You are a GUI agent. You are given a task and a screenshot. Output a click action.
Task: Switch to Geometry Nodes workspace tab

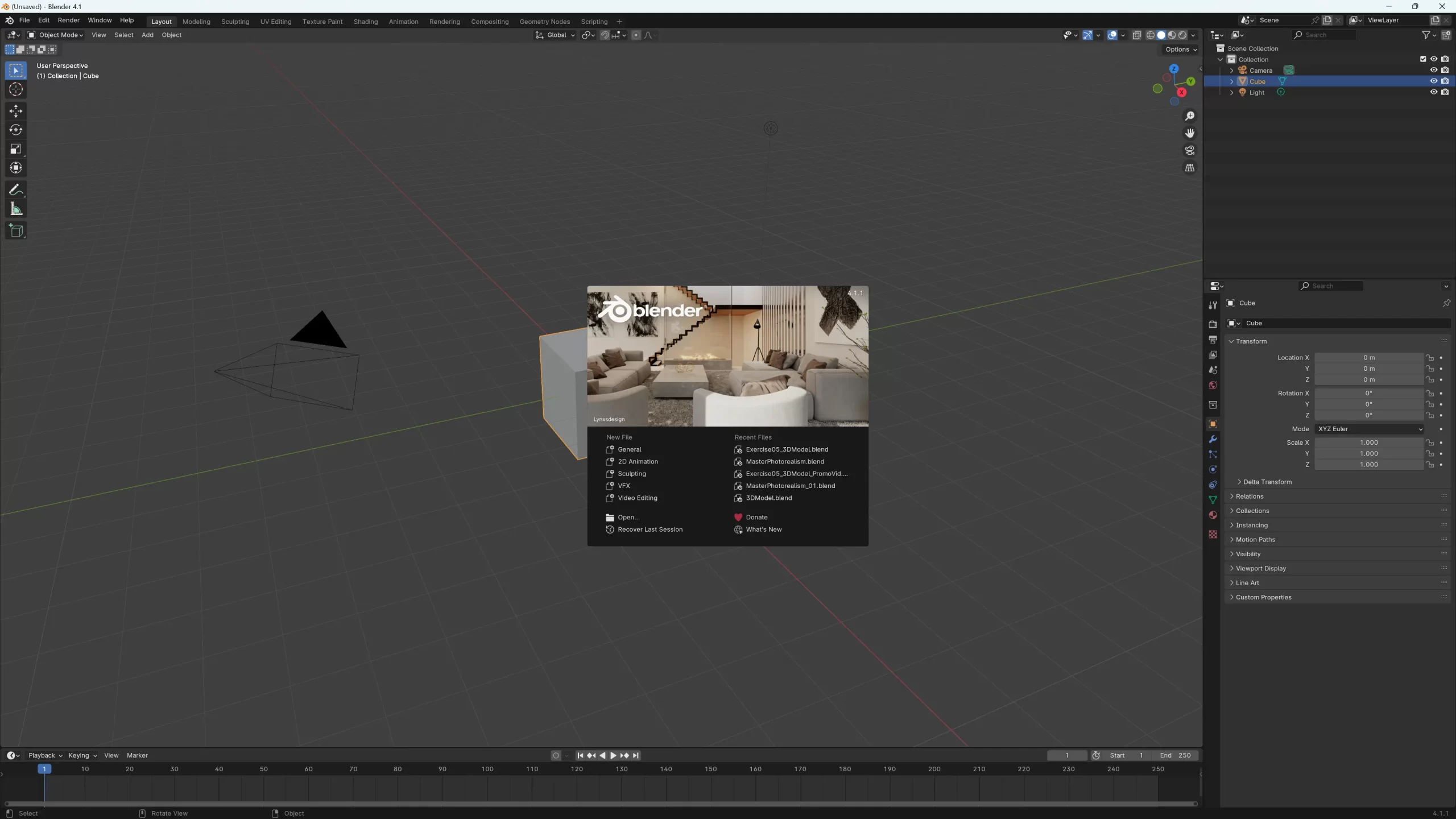[545, 22]
